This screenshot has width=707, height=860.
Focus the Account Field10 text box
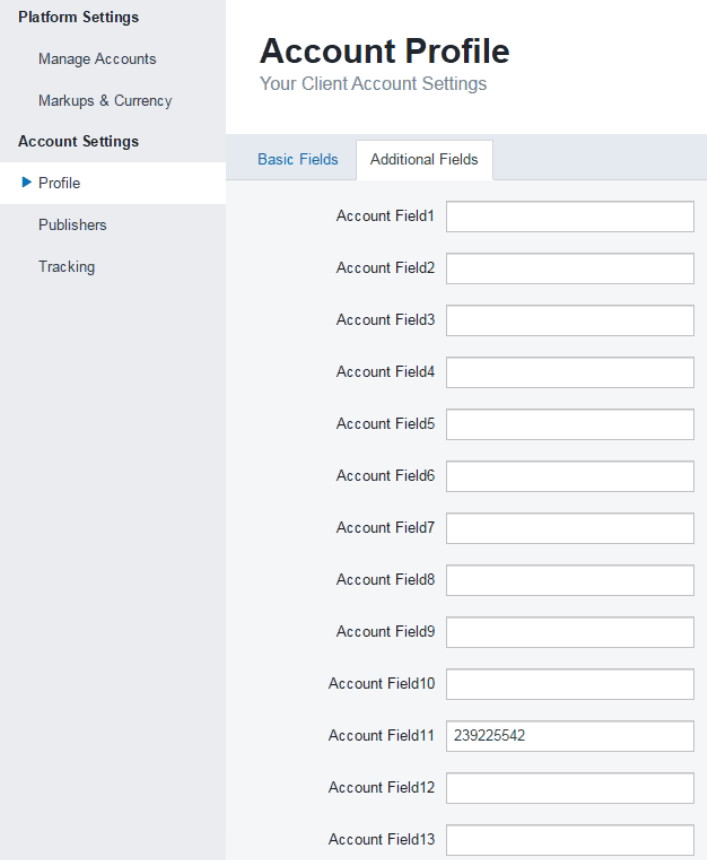(570, 684)
